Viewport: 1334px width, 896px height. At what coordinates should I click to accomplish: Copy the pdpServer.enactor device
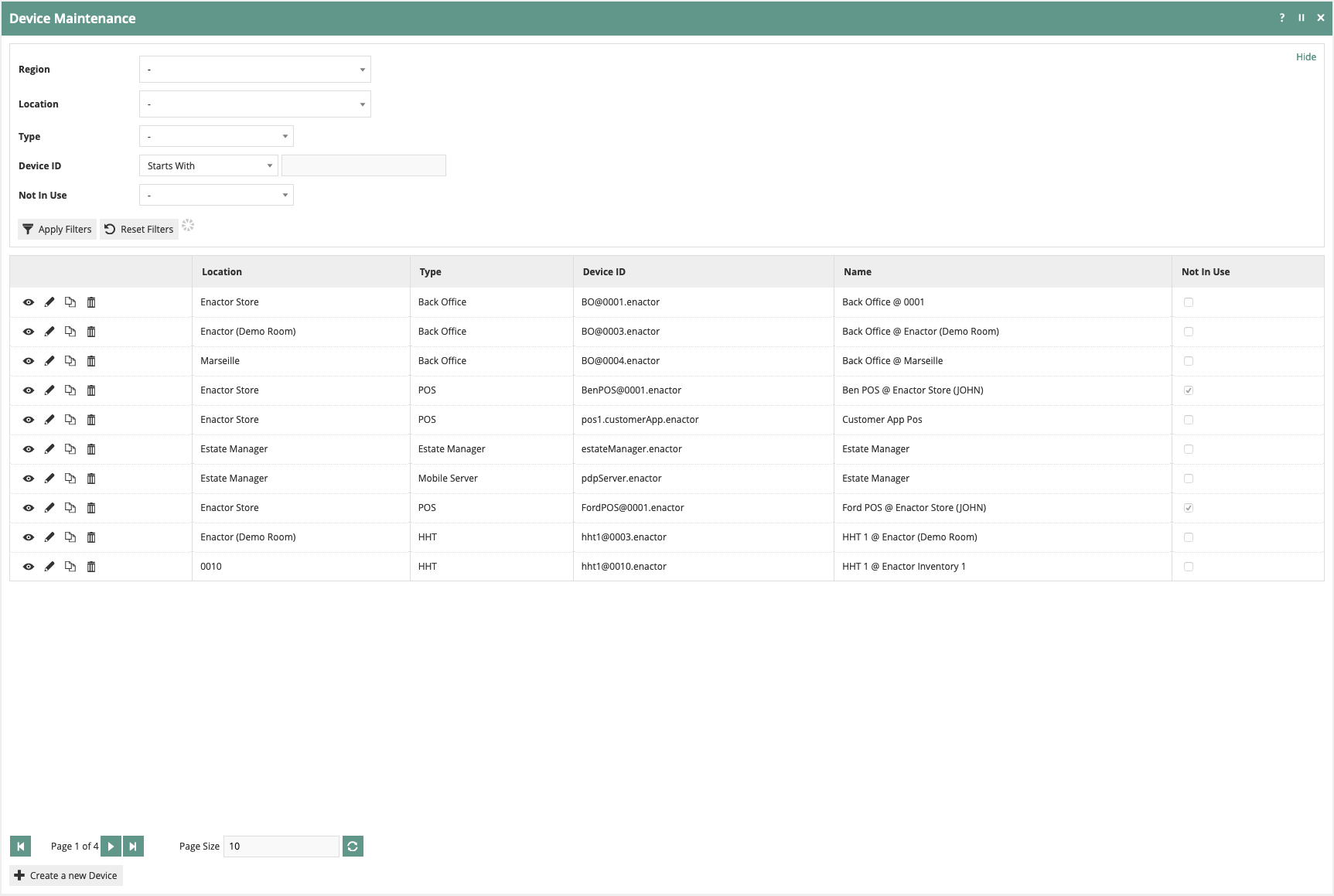(x=70, y=479)
